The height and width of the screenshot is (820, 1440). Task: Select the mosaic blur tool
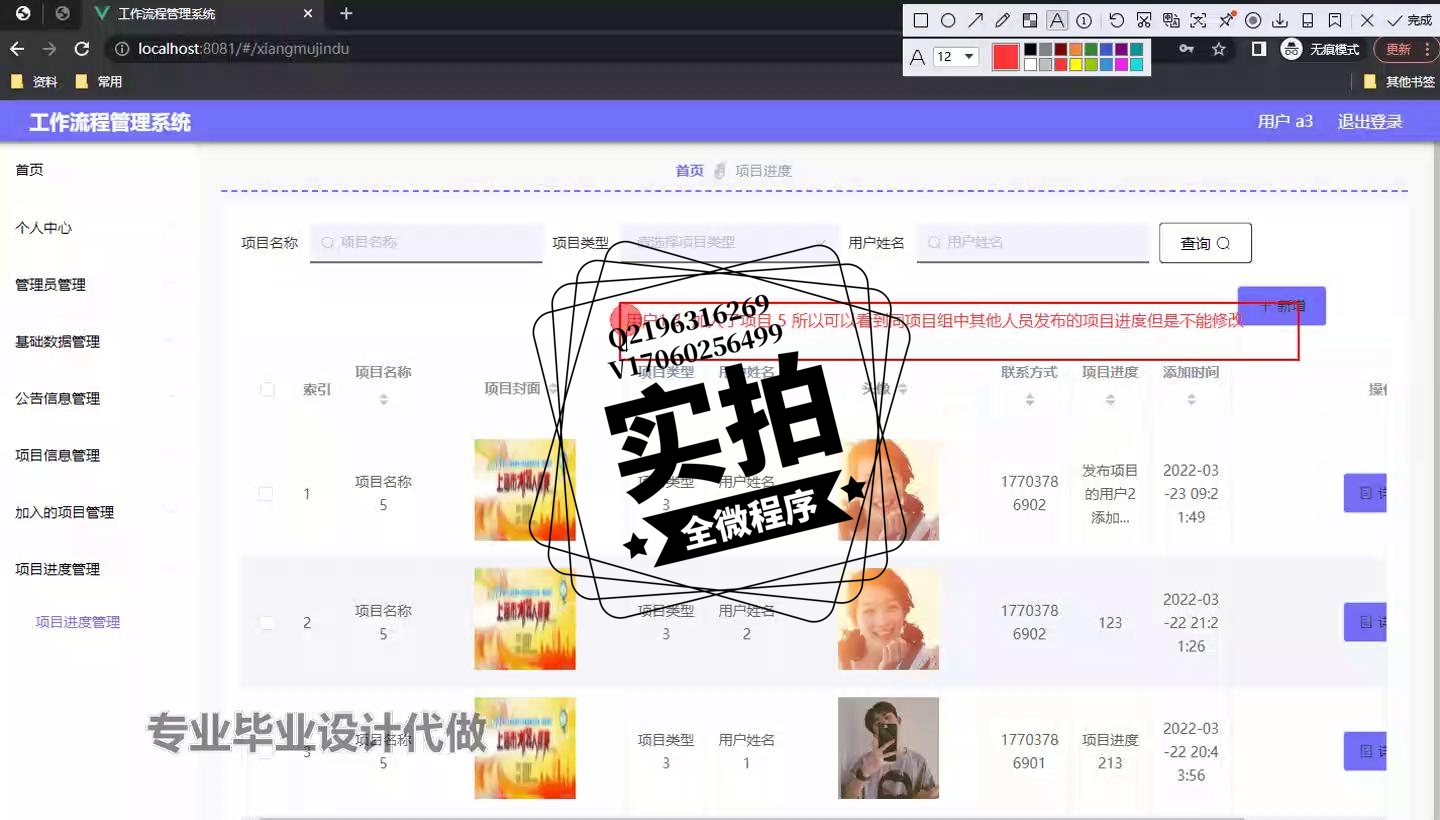1030,20
